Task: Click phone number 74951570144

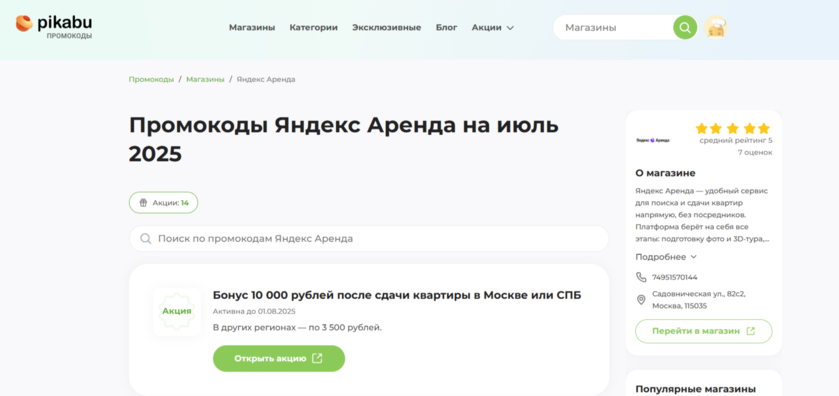Action: 675,277
